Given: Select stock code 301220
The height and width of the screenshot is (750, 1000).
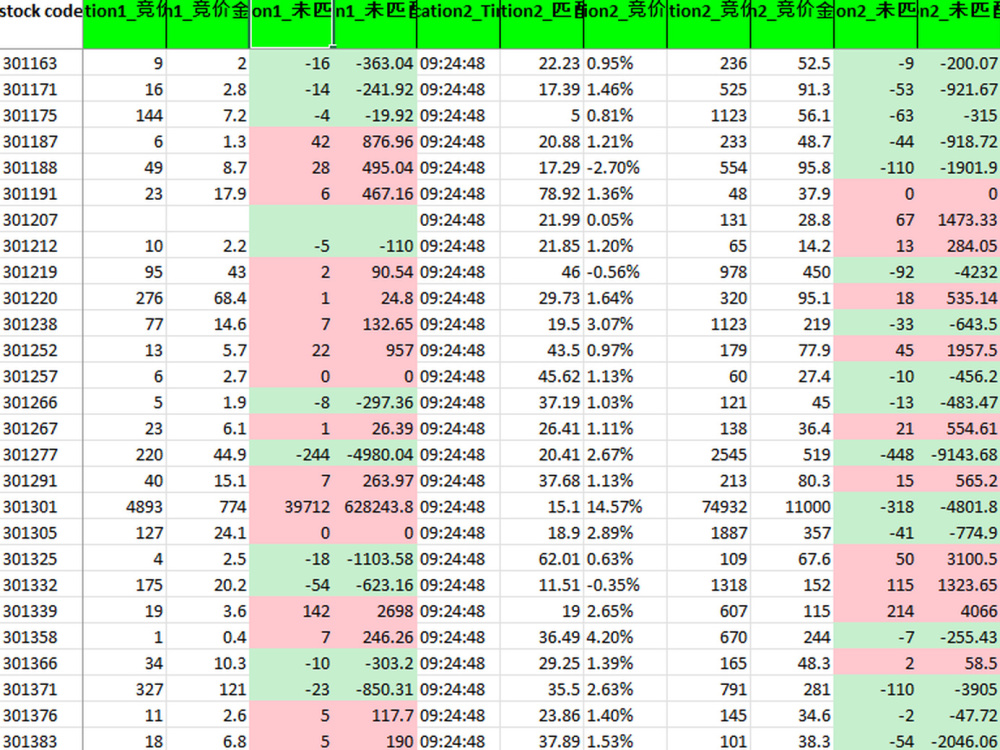Looking at the screenshot, I should click(41, 298).
